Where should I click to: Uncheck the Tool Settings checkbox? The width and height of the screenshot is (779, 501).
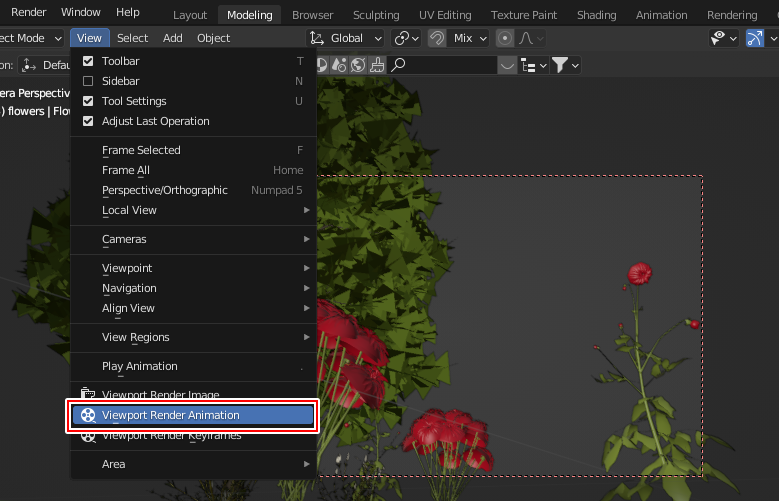click(88, 101)
